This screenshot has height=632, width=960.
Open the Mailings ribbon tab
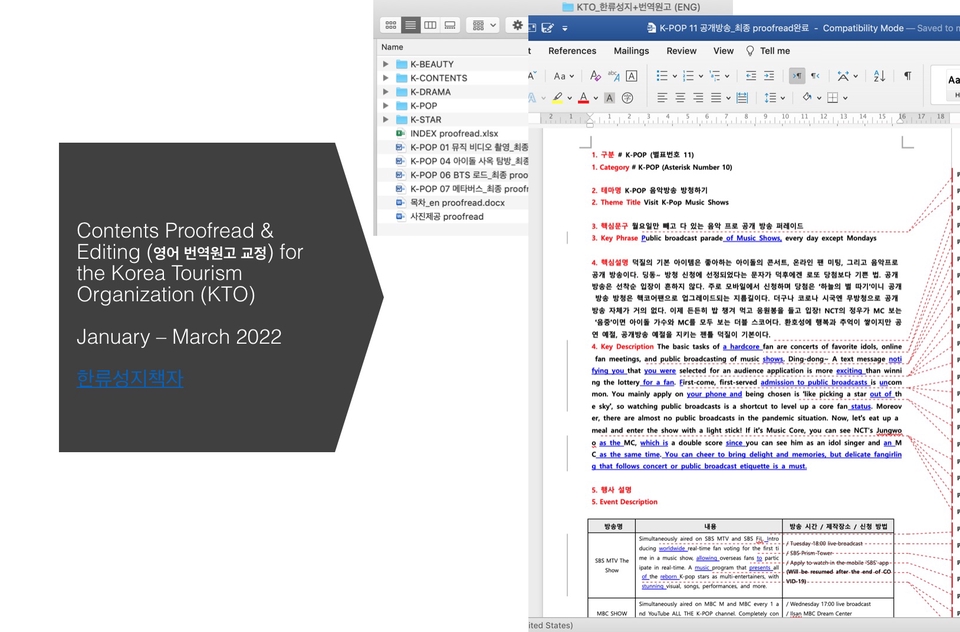tap(631, 51)
